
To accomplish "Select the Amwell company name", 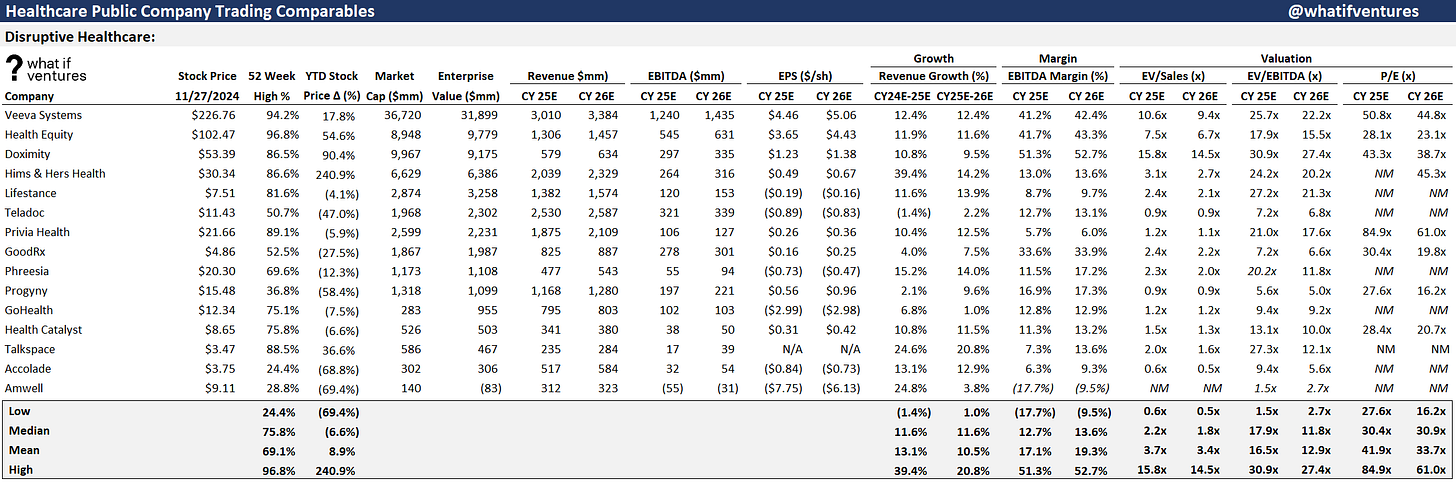I will (25, 388).
